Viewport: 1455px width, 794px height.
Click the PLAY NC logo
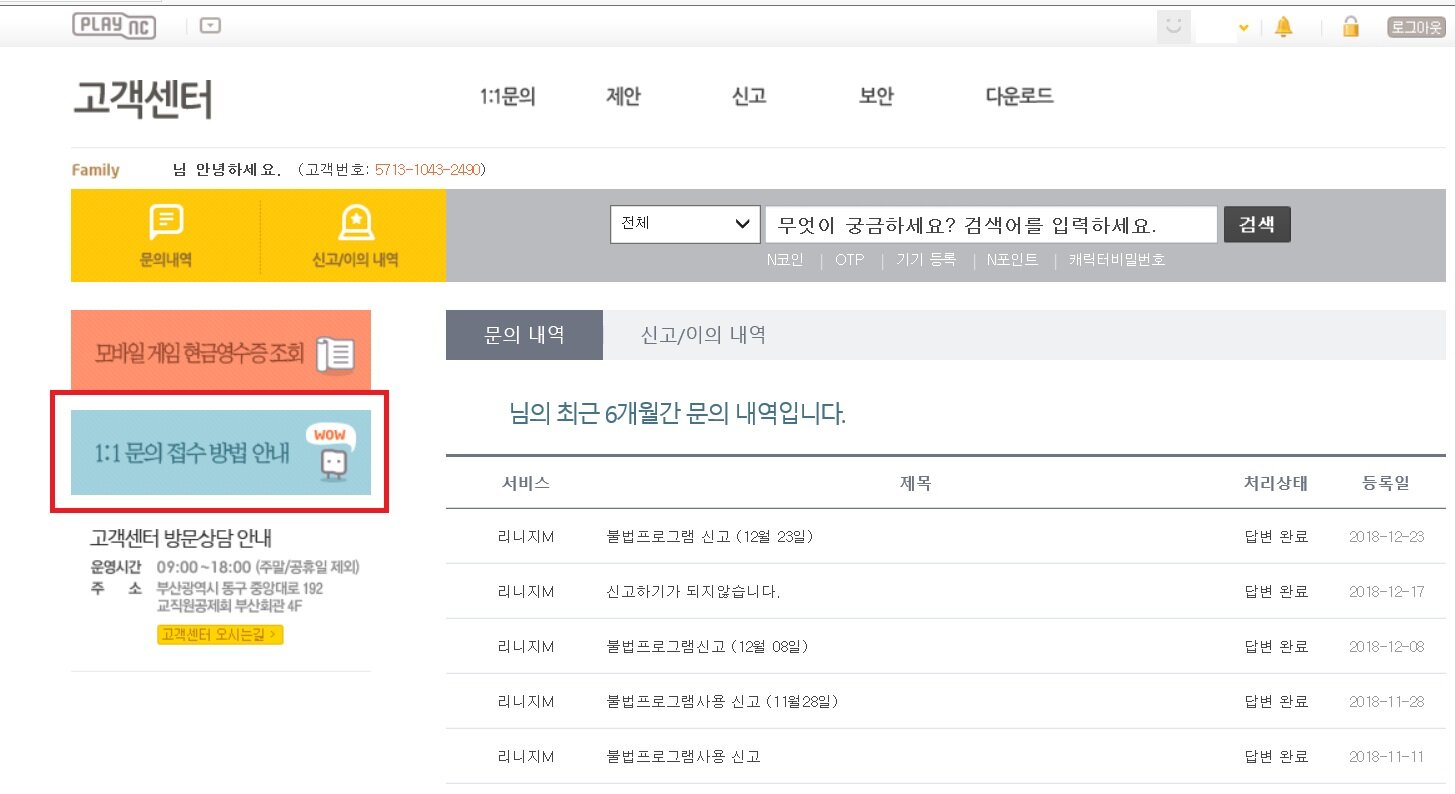114,25
